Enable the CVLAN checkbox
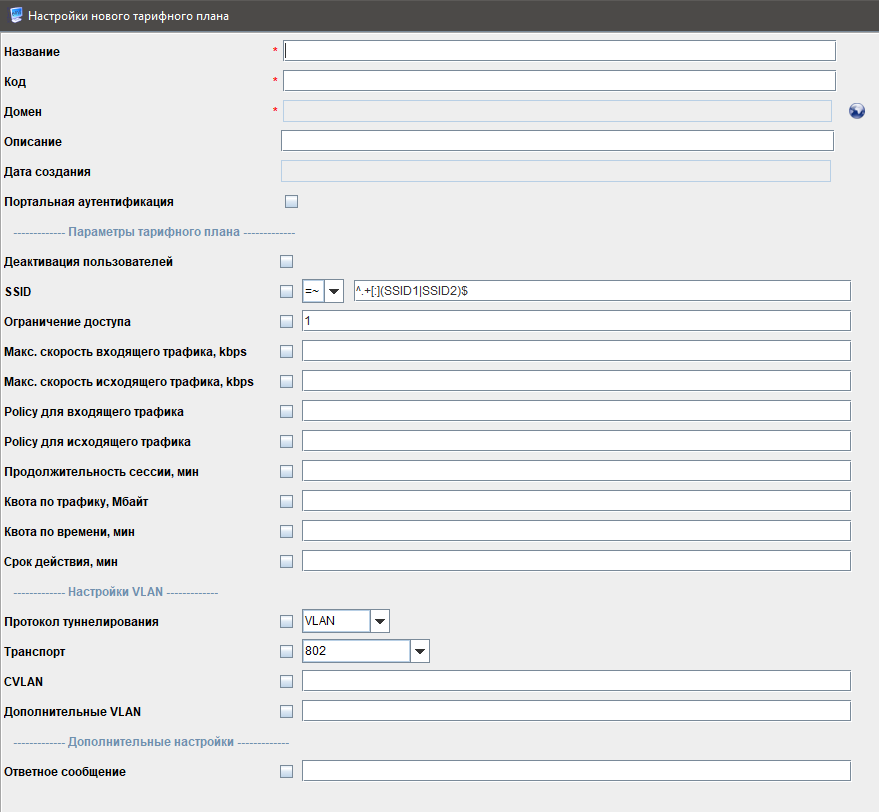This screenshot has height=812, width=879. (287, 682)
